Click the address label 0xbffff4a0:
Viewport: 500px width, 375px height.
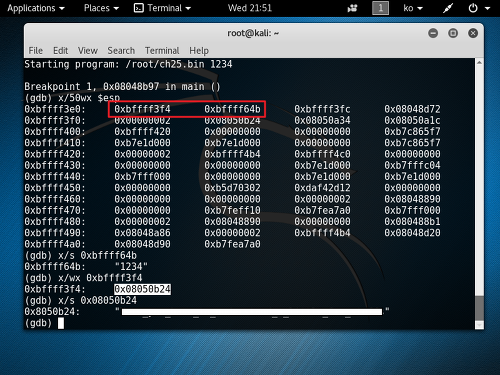click(x=55, y=244)
